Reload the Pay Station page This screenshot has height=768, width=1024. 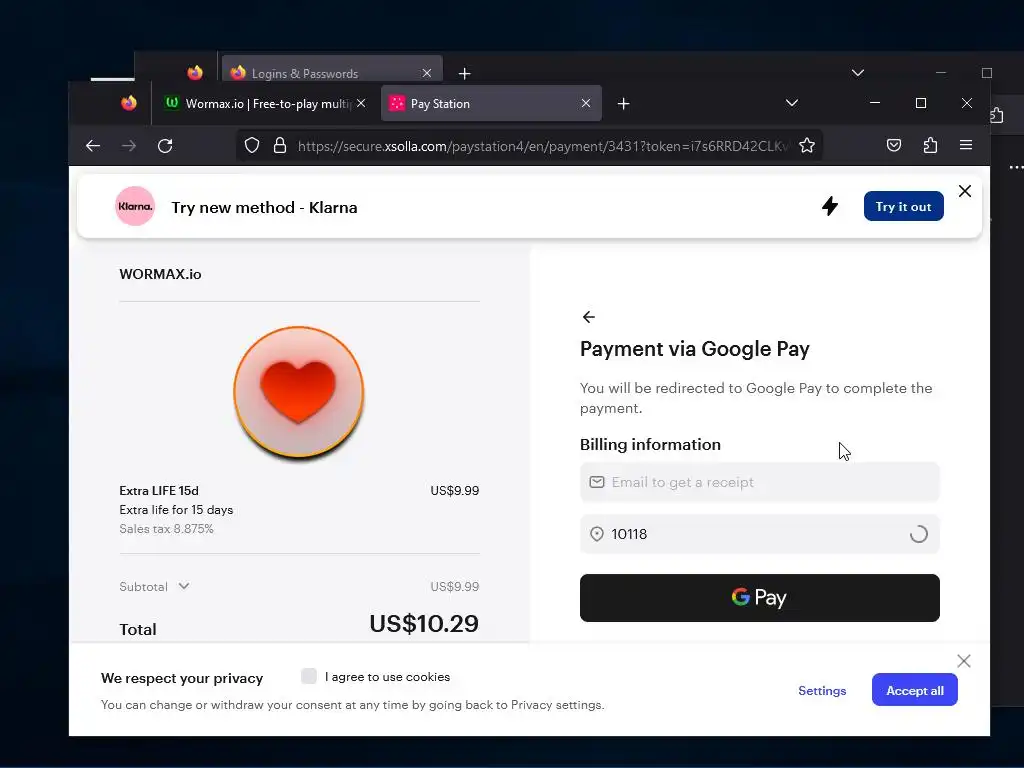[x=165, y=146]
